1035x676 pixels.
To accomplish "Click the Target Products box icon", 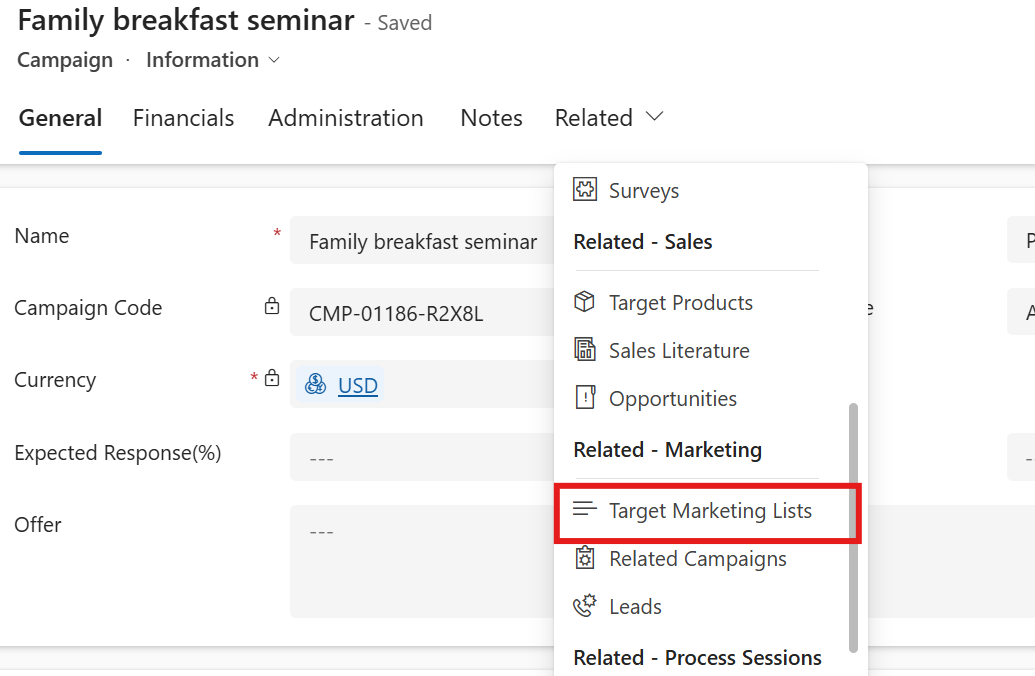I will click(x=584, y=302).
